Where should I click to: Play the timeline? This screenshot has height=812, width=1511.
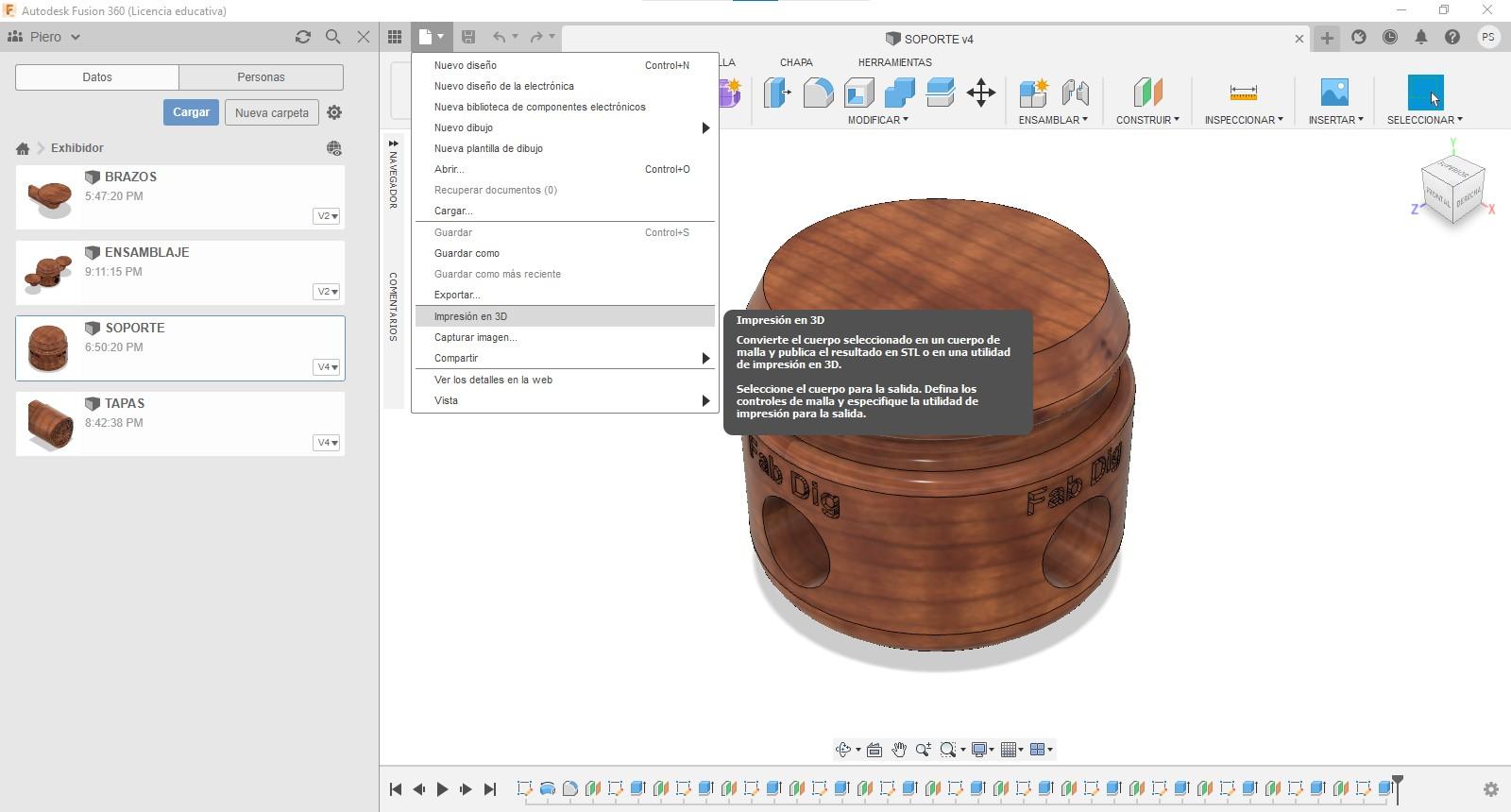(442, 789)
